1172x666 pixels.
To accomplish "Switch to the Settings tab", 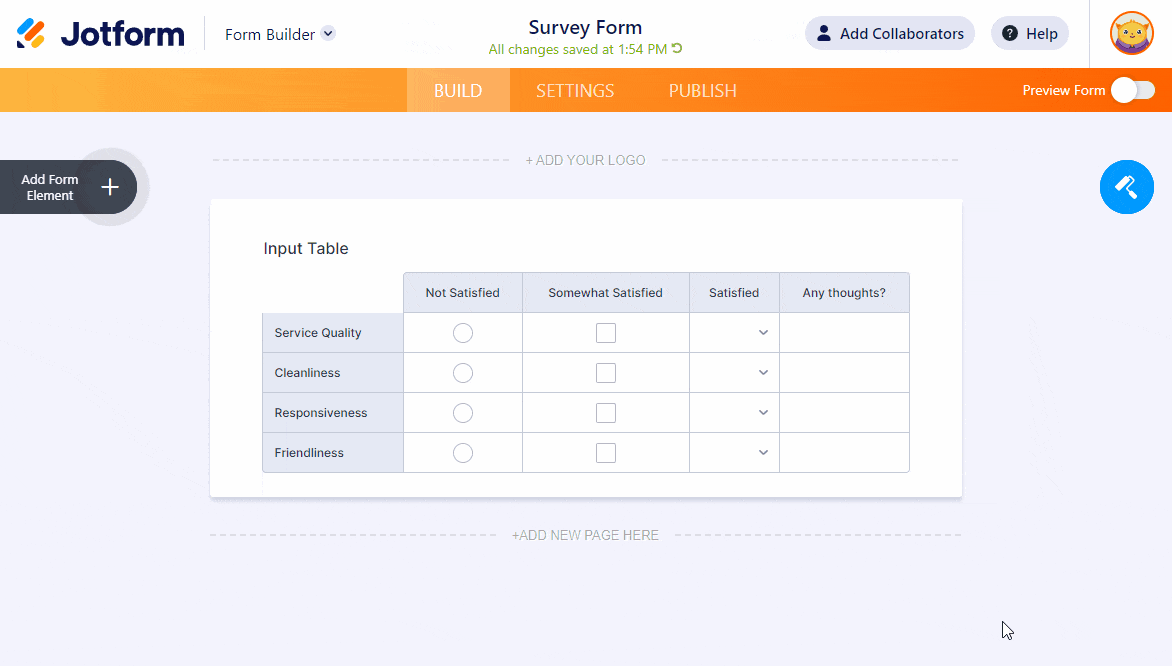I will 575,90.
